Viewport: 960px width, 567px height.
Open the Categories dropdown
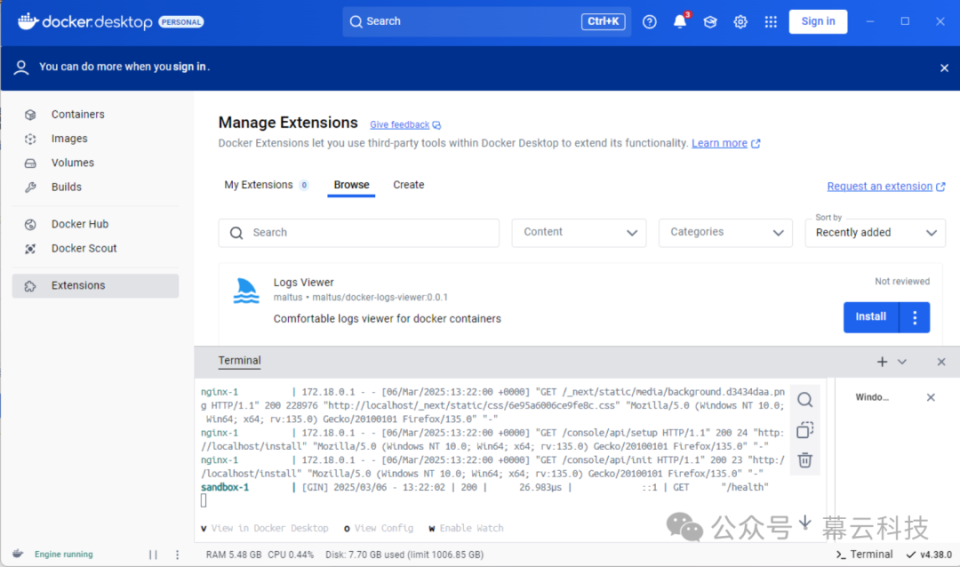click(726, 233)
